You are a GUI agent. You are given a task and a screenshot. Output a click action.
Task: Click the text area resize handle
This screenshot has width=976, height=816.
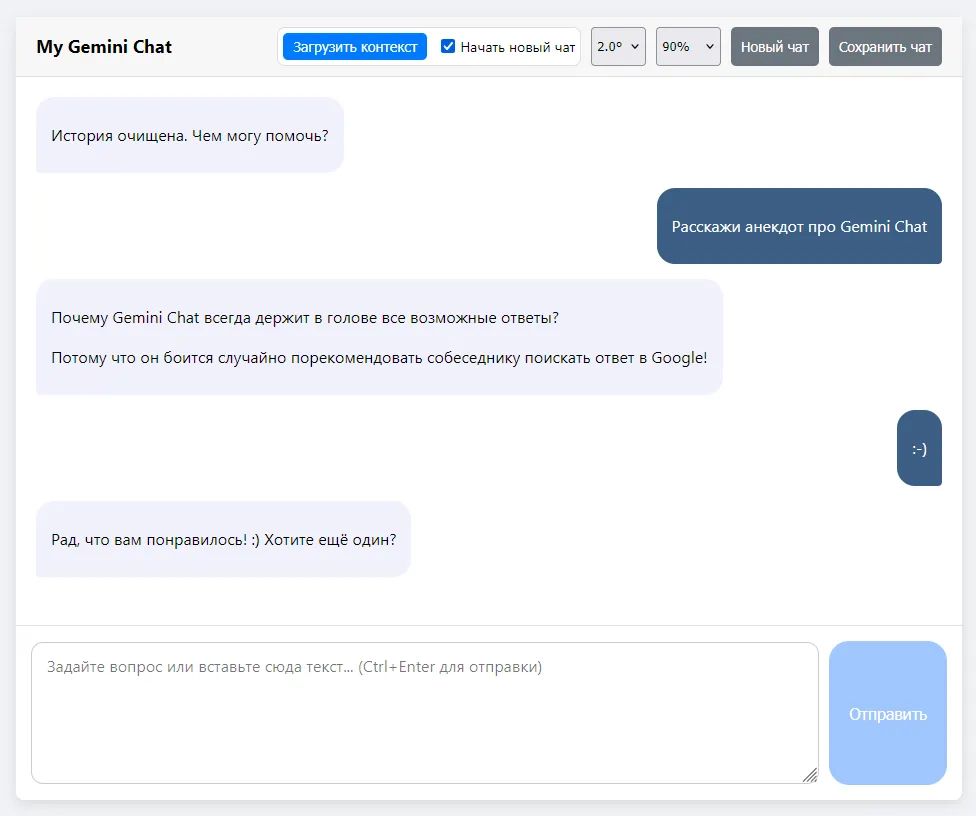tap(810, 775)
